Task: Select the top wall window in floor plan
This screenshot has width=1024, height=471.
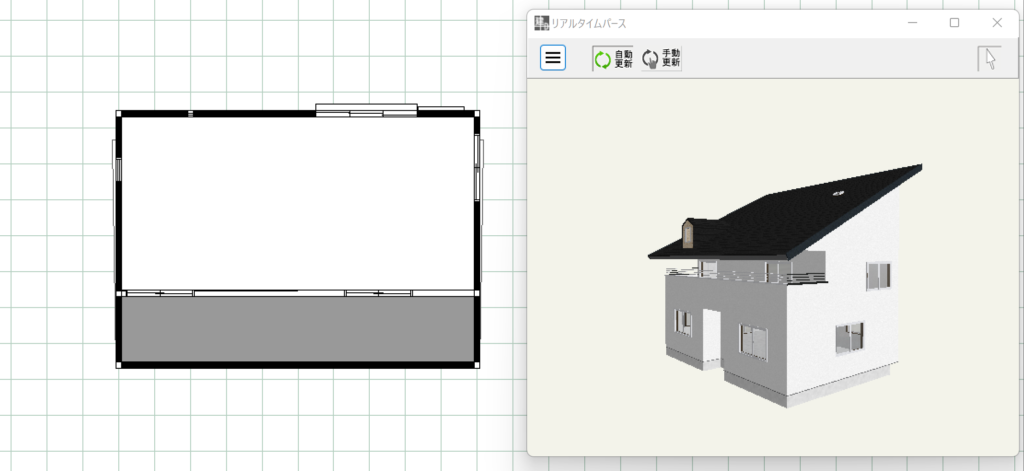Action: [x=366, y=110]
